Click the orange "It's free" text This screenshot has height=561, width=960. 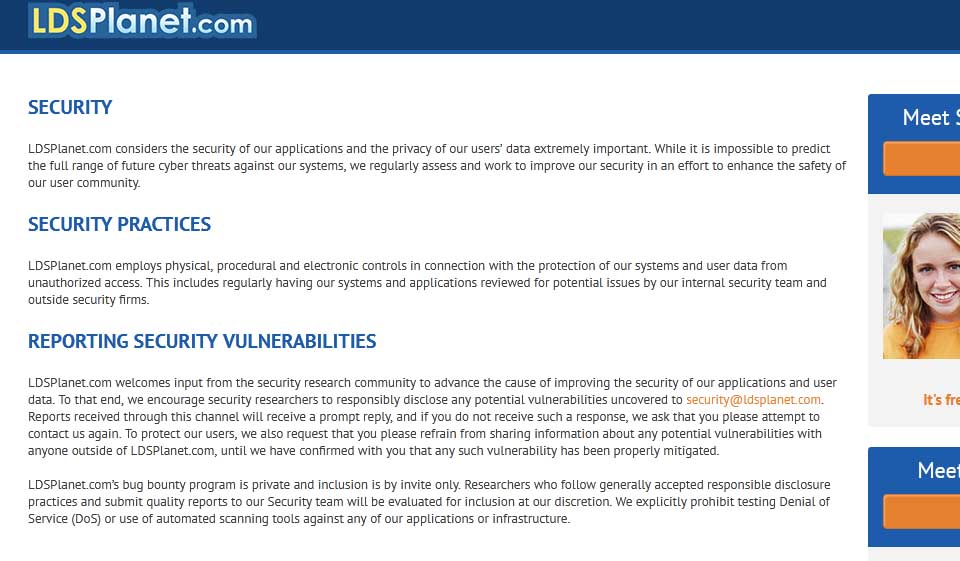click(x=941, y=400)
